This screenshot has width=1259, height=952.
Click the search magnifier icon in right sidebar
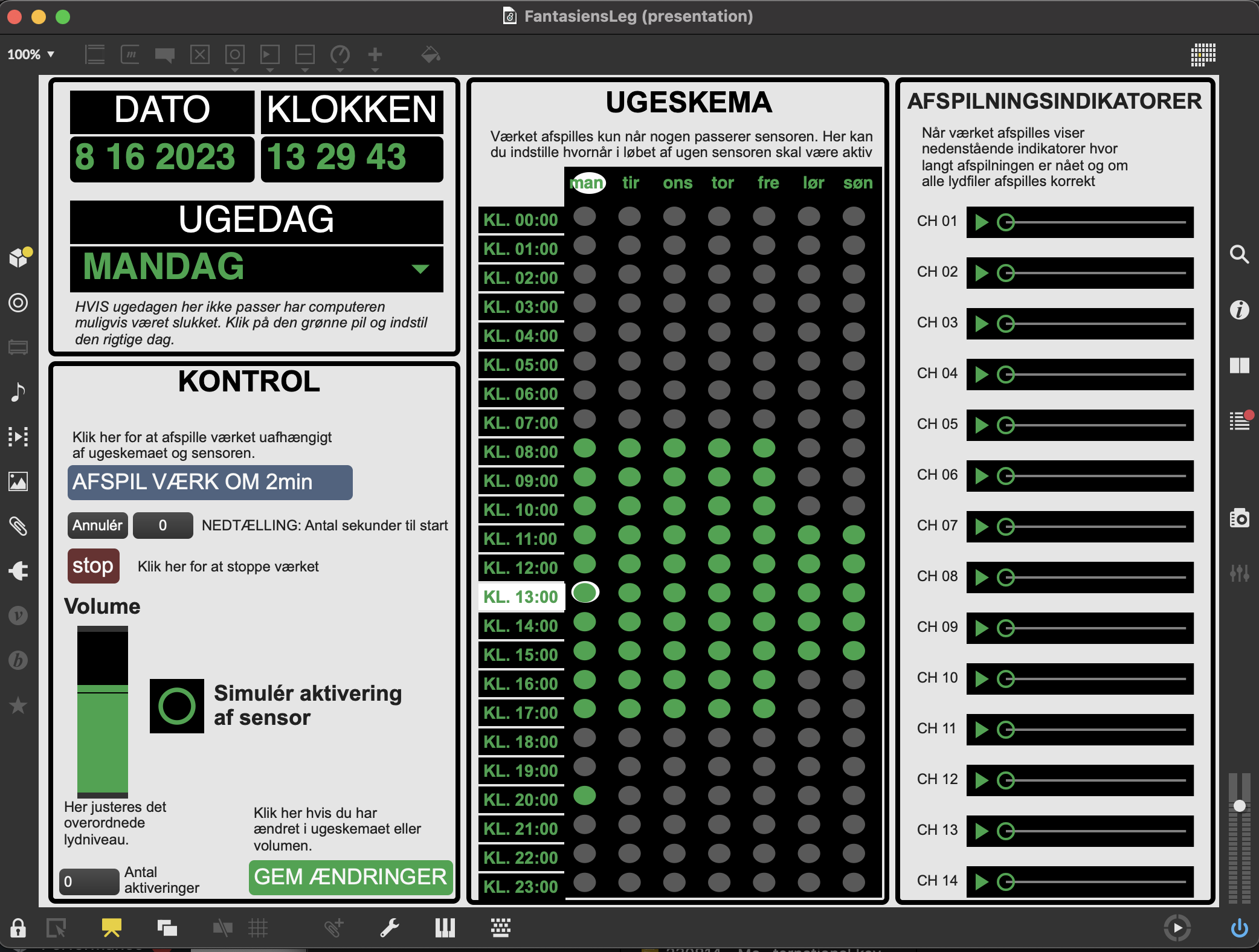click(x=1239, y=254)
